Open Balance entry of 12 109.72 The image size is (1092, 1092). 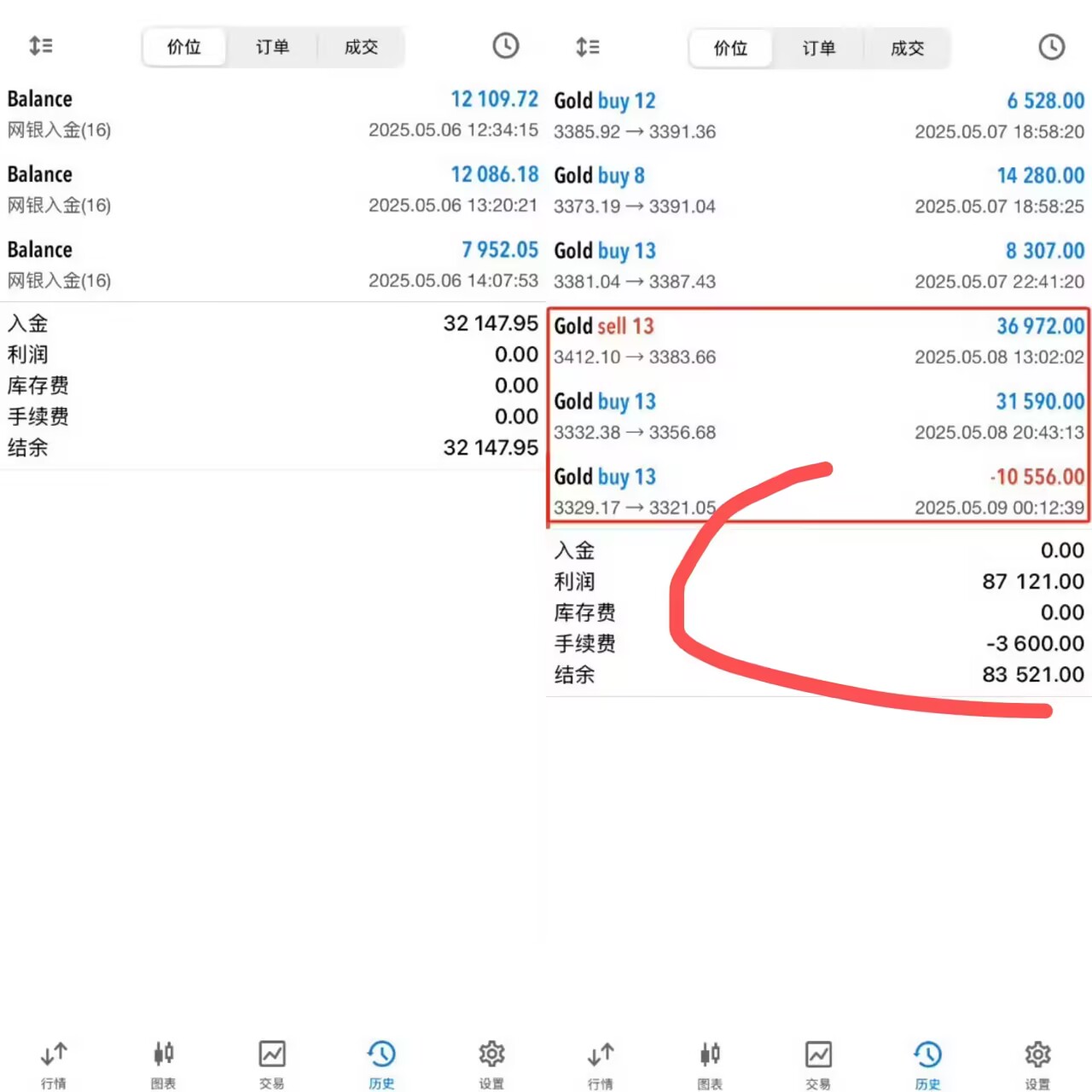click(x=272, y=113)
